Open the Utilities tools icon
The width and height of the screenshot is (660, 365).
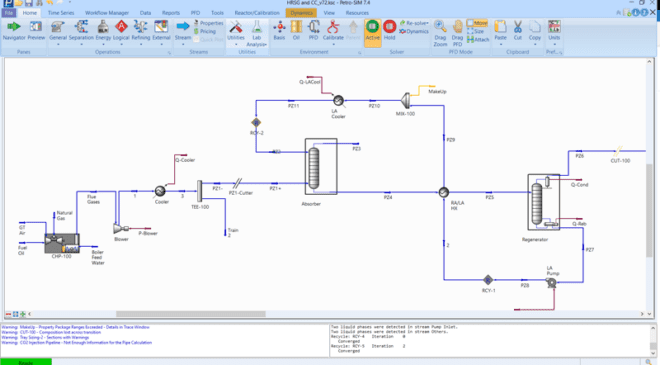[236, 27]
